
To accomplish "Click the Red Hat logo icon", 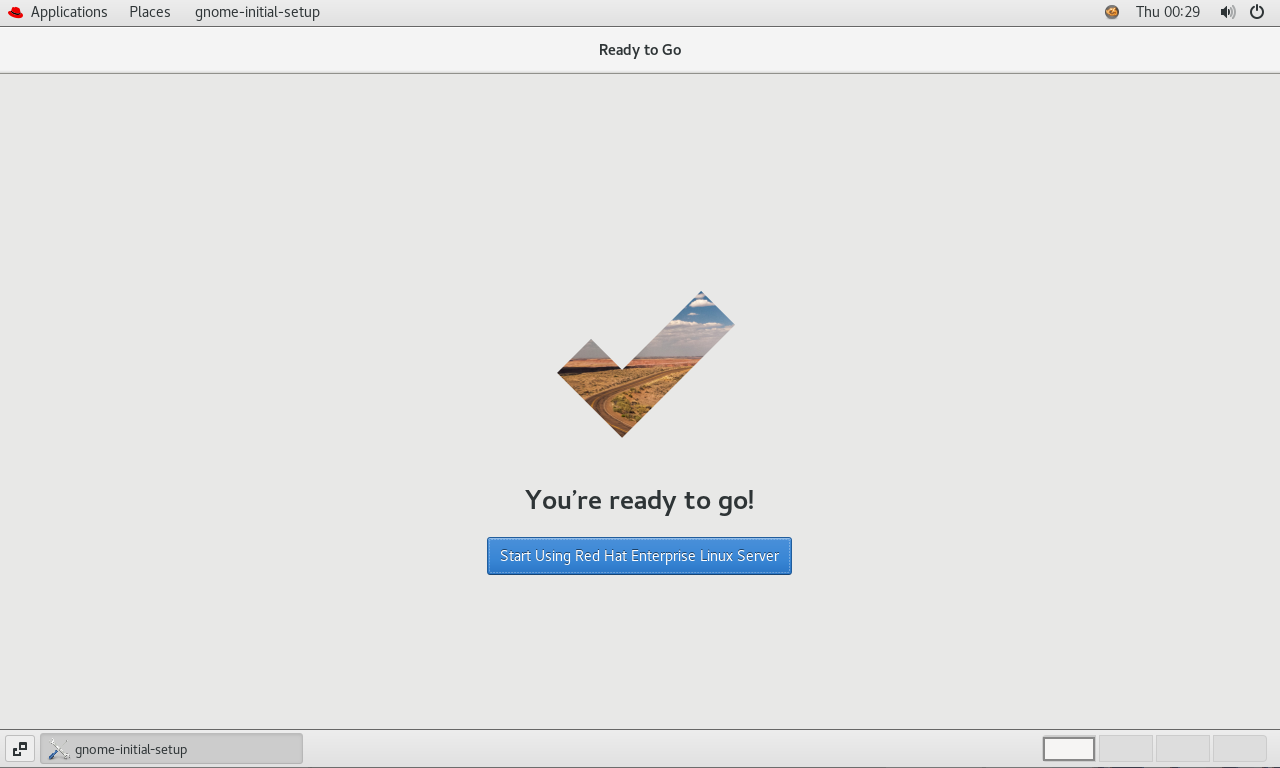I will (x=15, y=12).
